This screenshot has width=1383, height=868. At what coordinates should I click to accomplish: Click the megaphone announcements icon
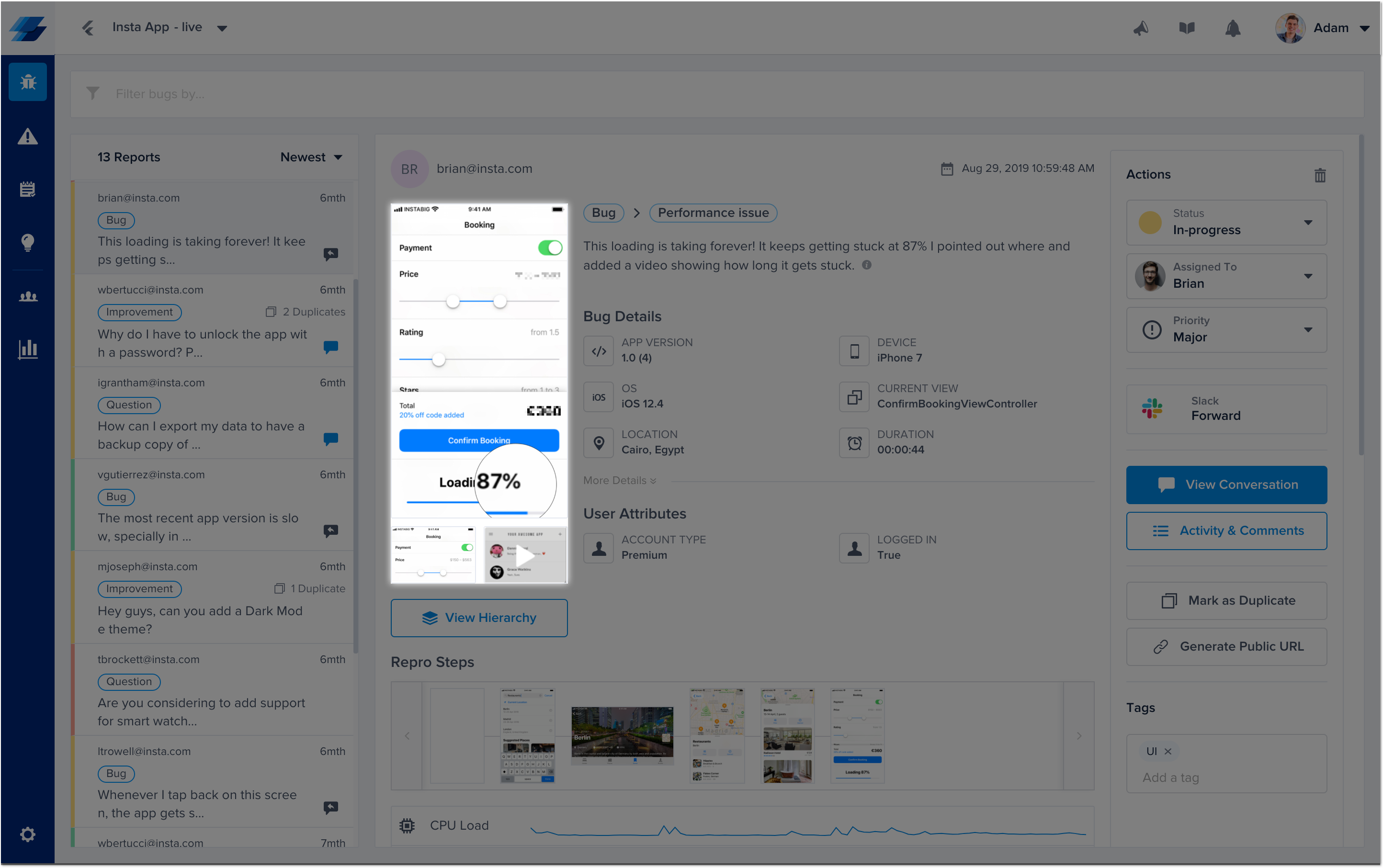[1141, 28]
